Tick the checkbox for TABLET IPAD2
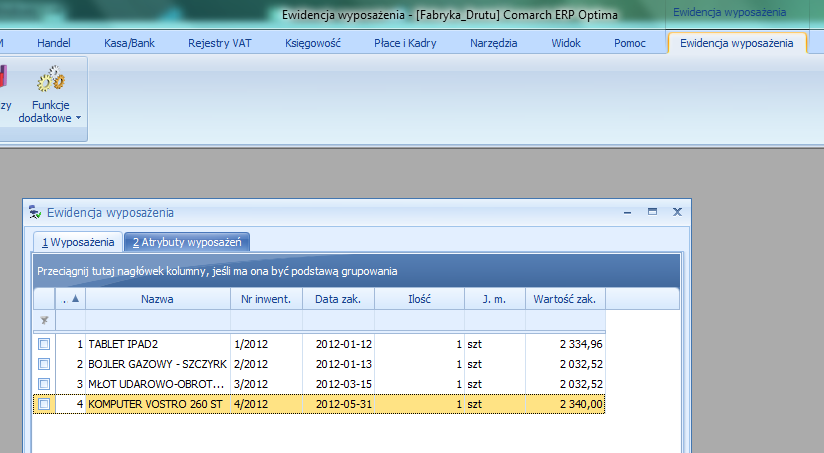Screen dimensions: 824x453 (x=44, y=344)
